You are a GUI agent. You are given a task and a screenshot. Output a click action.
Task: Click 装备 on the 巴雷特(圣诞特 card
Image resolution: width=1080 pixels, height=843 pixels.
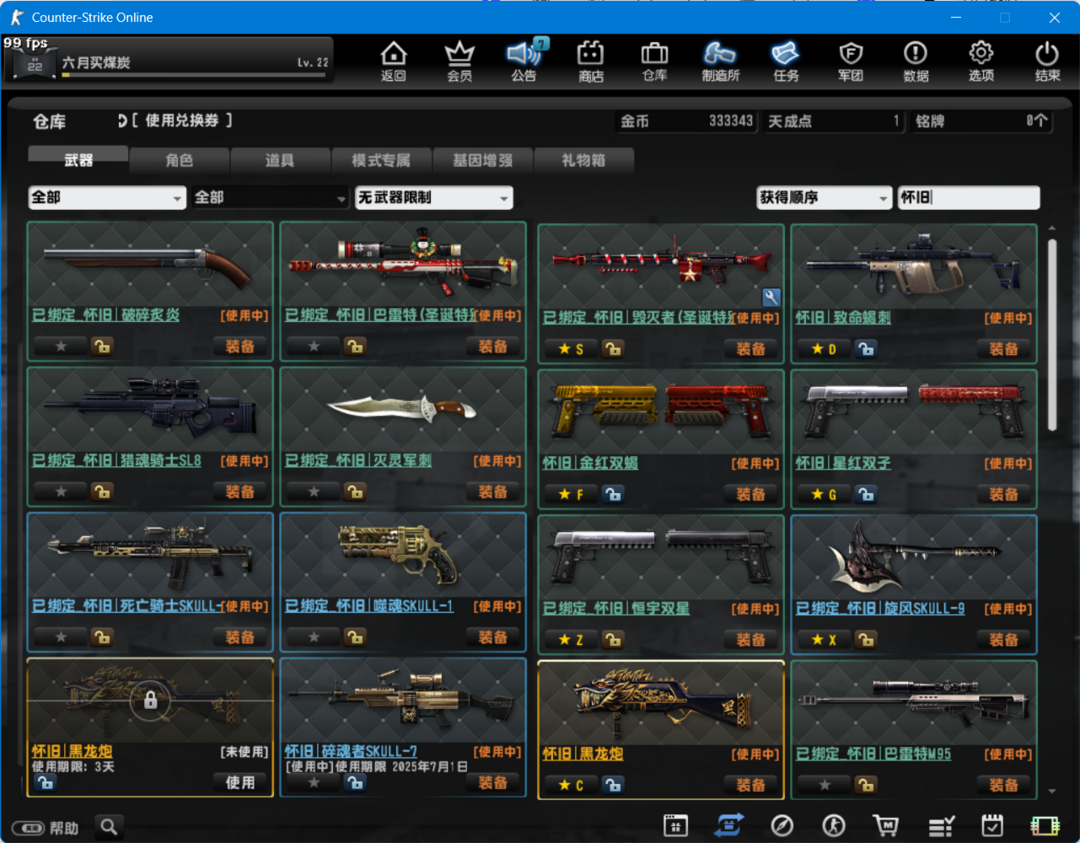[x=492, y=346]
